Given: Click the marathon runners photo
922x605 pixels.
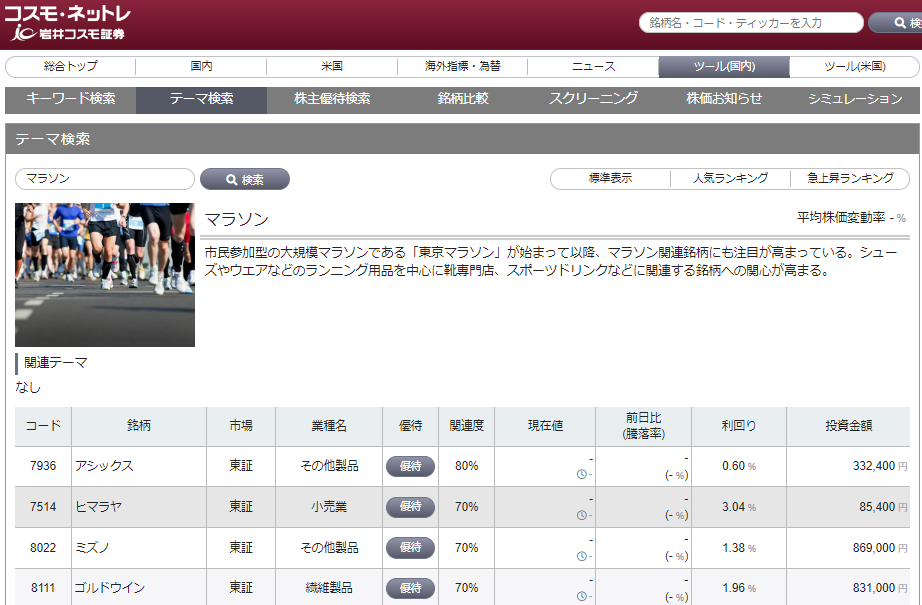Looking at the screenshot, I should click(104, 272).
